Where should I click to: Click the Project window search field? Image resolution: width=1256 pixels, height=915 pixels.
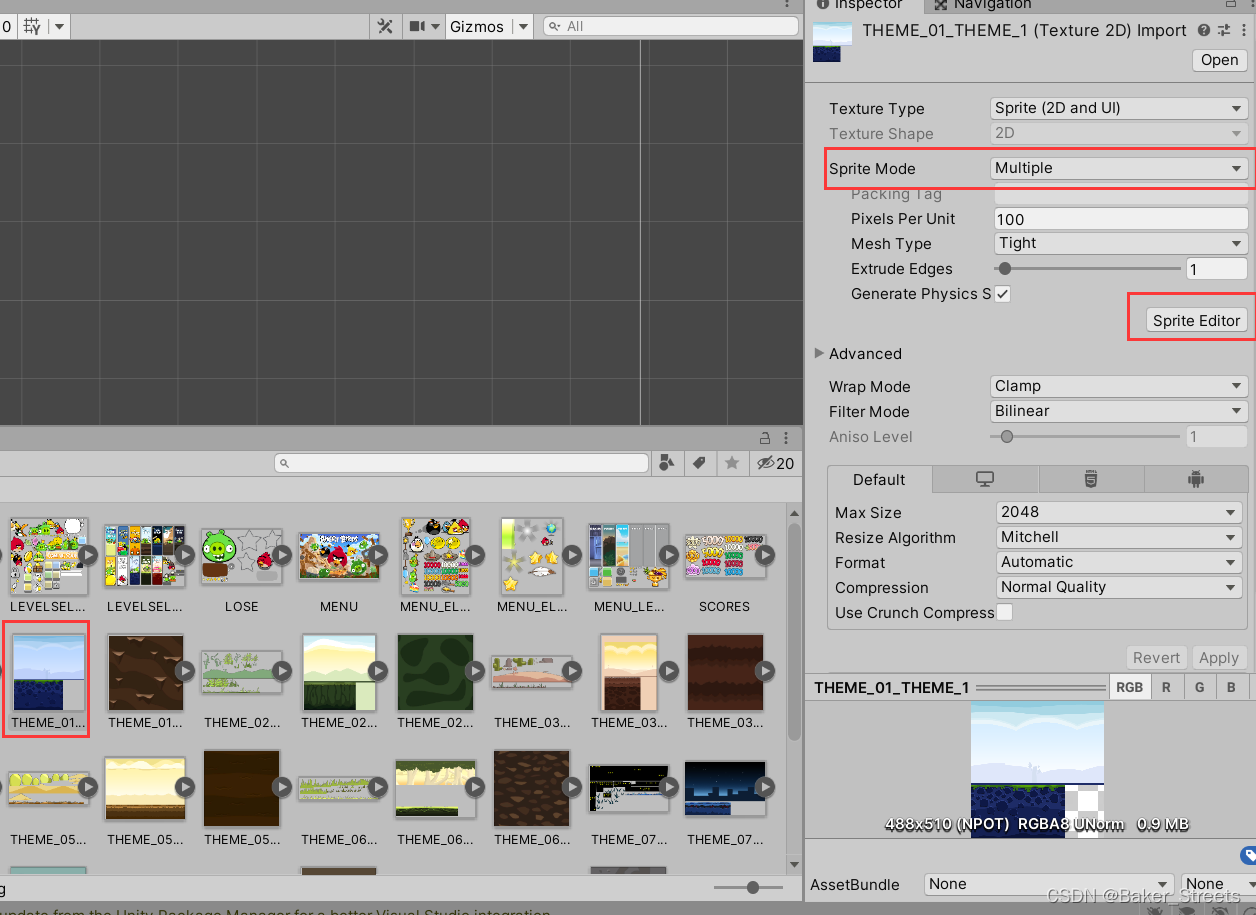[x=462, y=463]
